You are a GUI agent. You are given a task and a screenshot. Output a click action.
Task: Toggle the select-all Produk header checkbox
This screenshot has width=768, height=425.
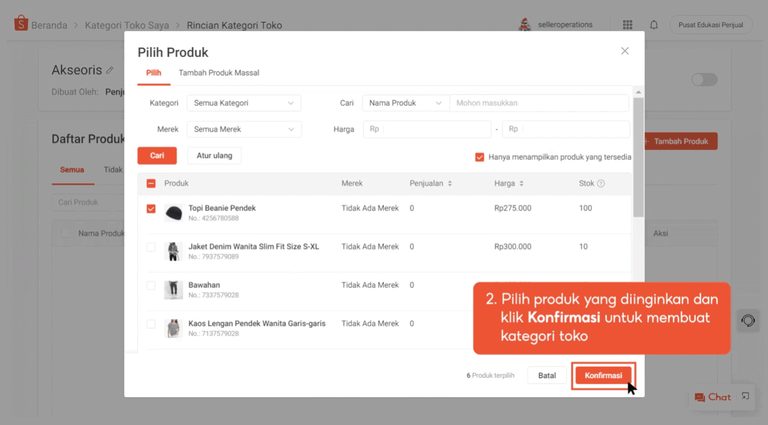151,183
